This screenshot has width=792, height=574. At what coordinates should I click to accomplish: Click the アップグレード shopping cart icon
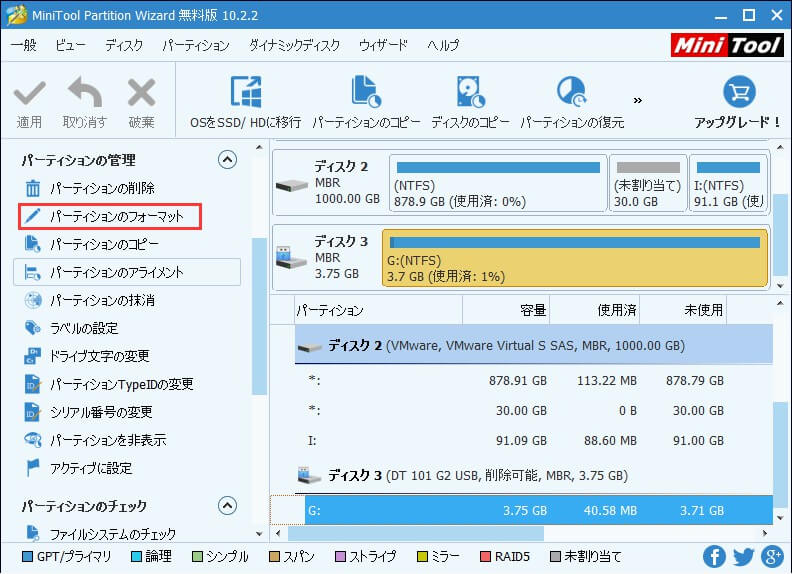click(x=738, y=93)
